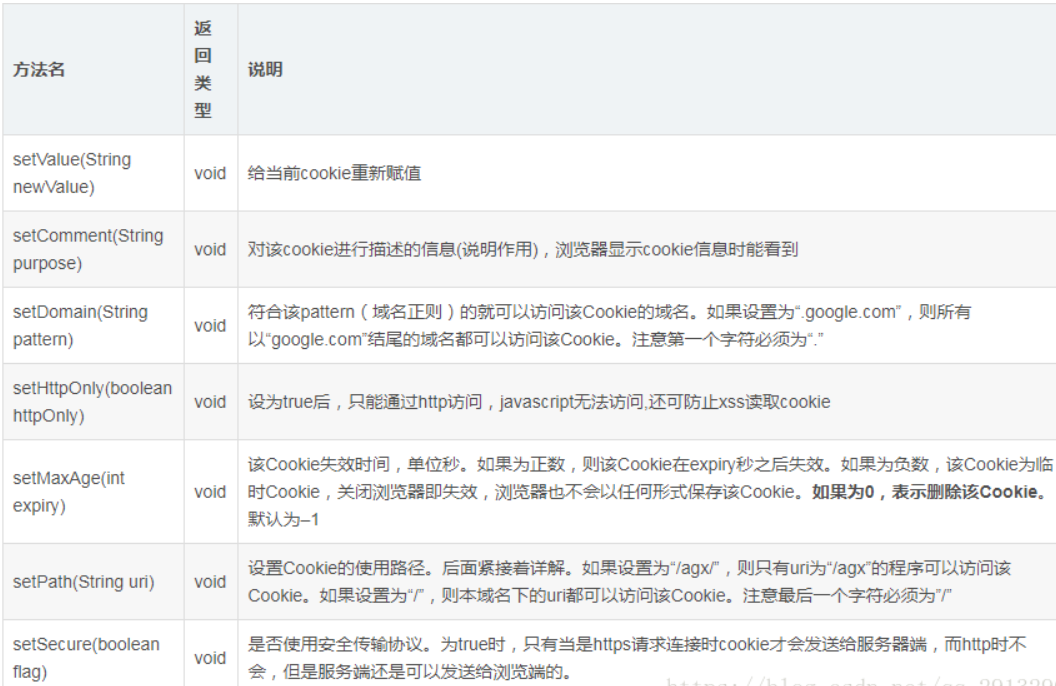Select the void cell next to setSecure
This screenshot has height=686, width=1056.
[x=209, y=656]
